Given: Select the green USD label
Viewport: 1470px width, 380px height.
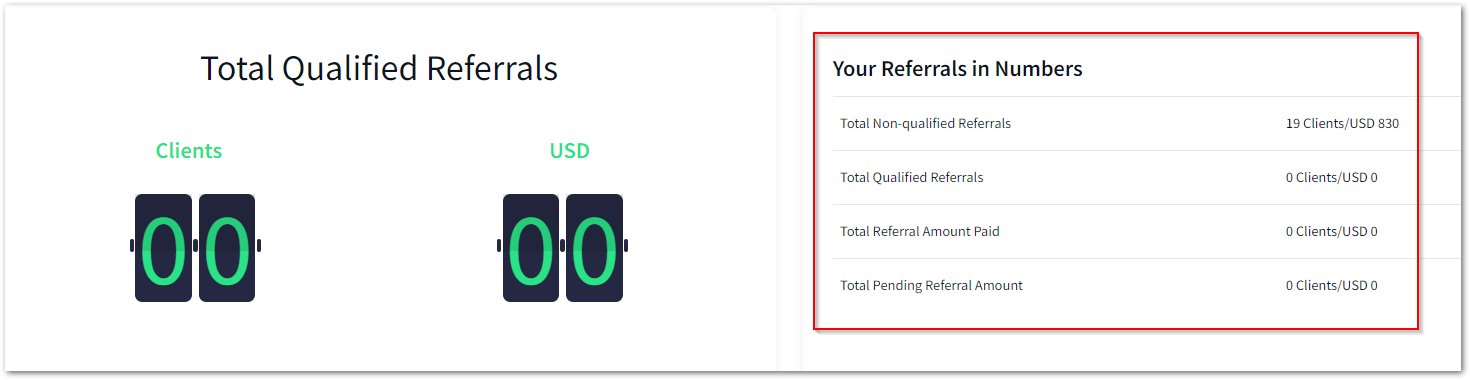Looking at the screenshot, I should coord(570,151).
